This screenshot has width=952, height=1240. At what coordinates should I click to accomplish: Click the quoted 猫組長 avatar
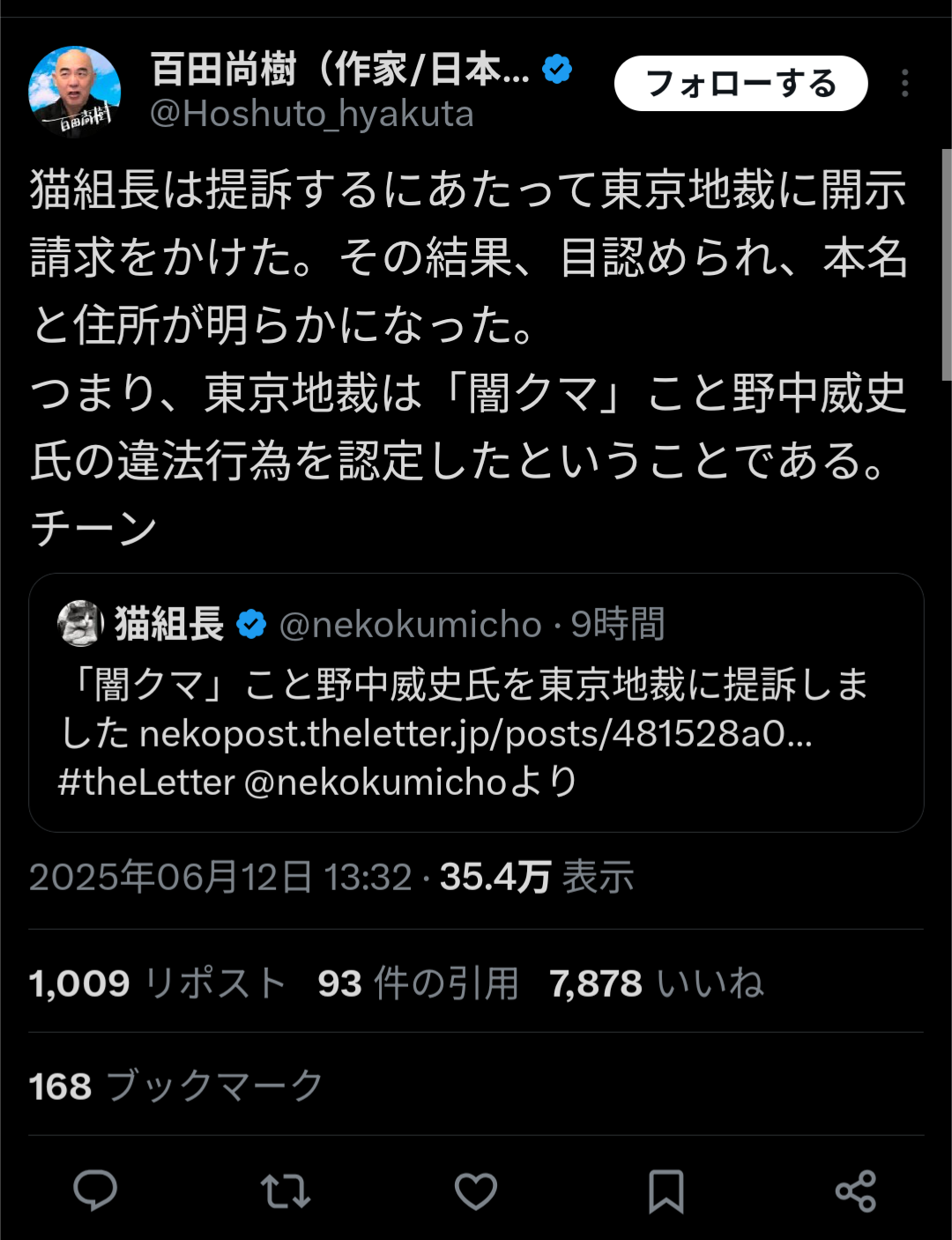tap(80, 624)
